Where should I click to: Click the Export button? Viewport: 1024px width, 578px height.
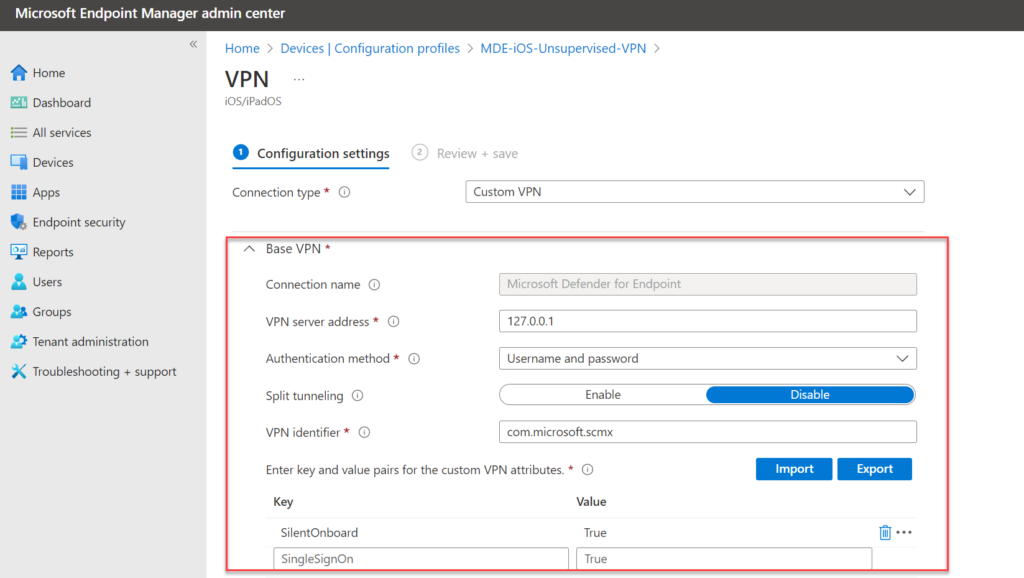874,469
